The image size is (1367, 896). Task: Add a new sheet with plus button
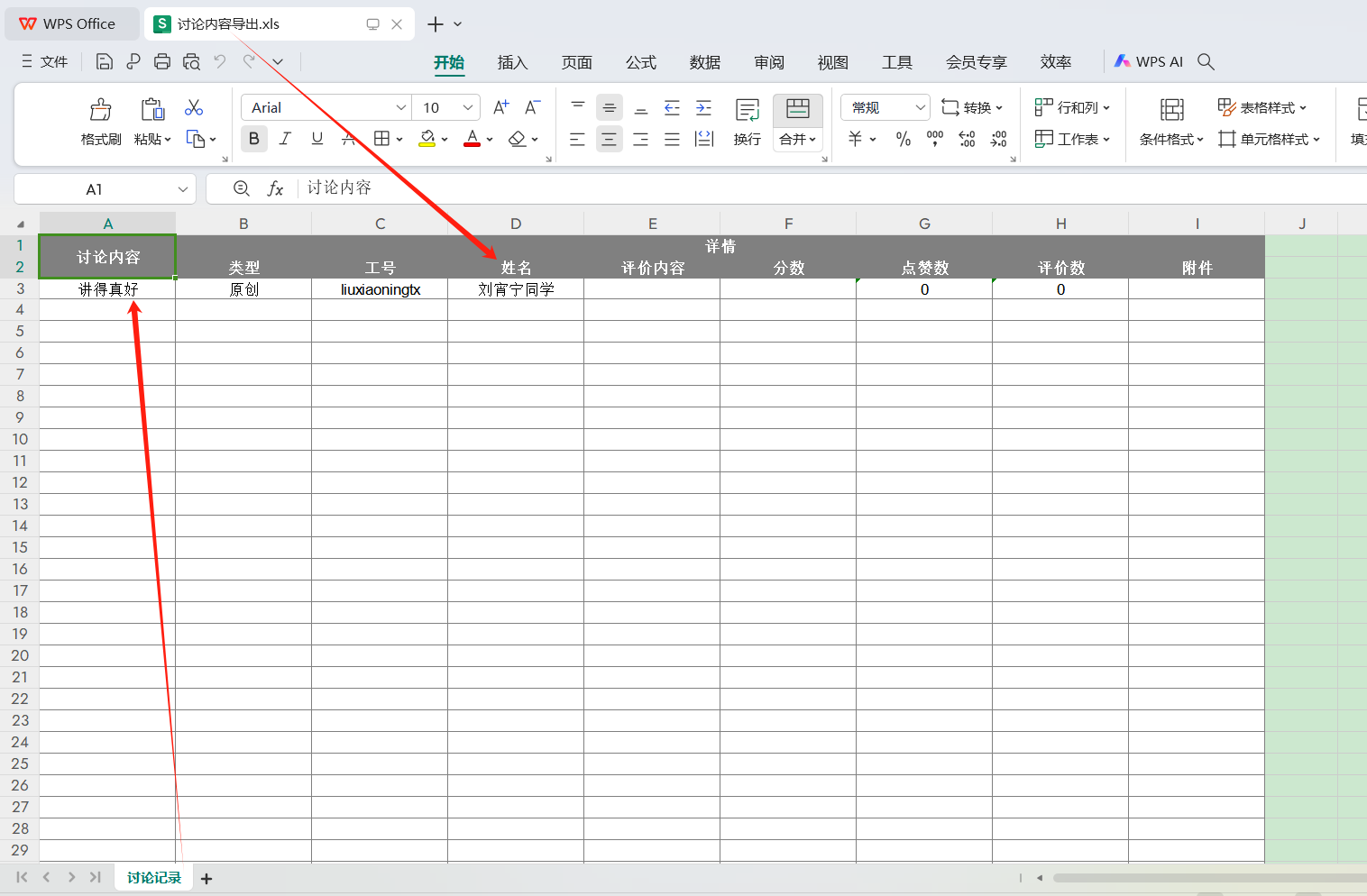click(x=206, y=878)
